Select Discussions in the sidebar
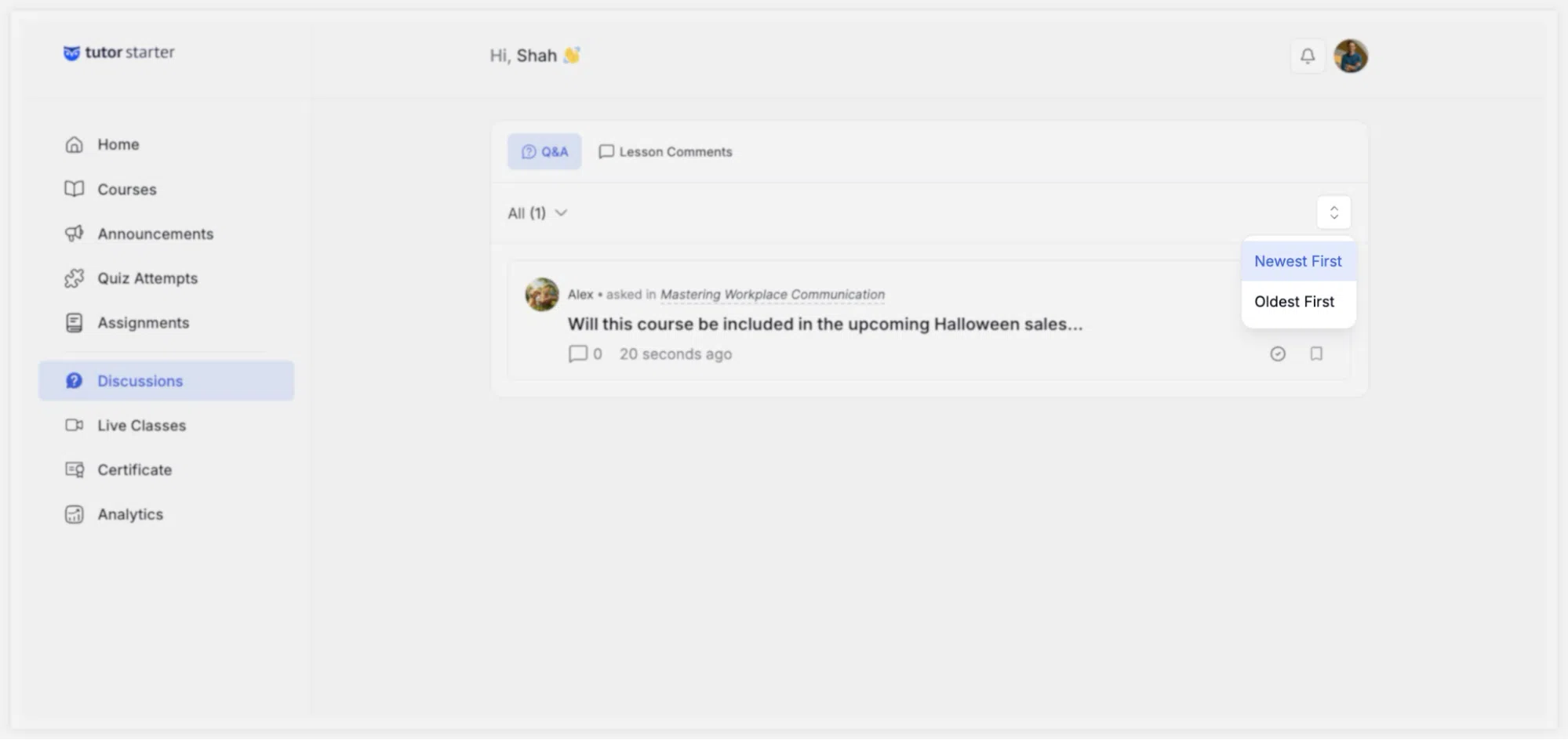 166,381
